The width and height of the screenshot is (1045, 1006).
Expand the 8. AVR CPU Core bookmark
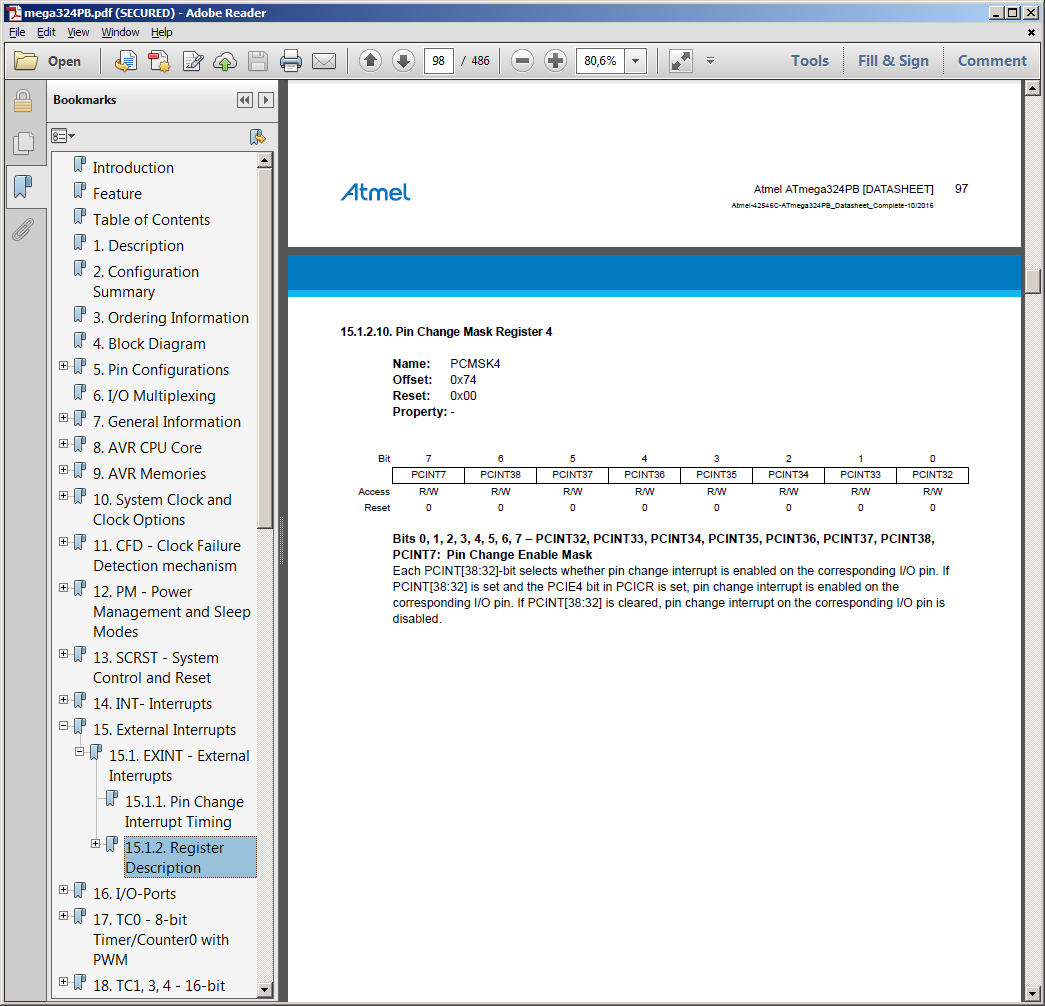tap(63, 443)
